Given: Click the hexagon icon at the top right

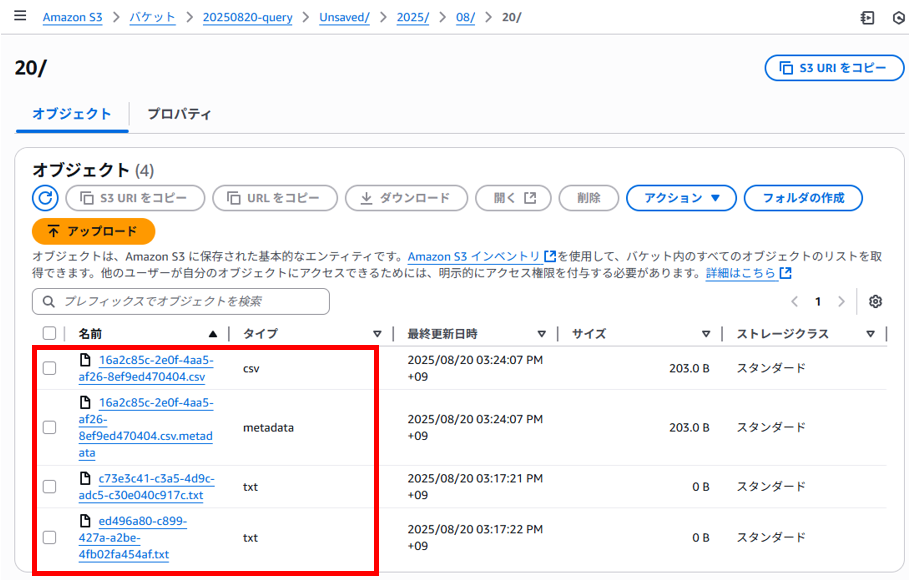Looking at the screenshot, I should point(899,18).
